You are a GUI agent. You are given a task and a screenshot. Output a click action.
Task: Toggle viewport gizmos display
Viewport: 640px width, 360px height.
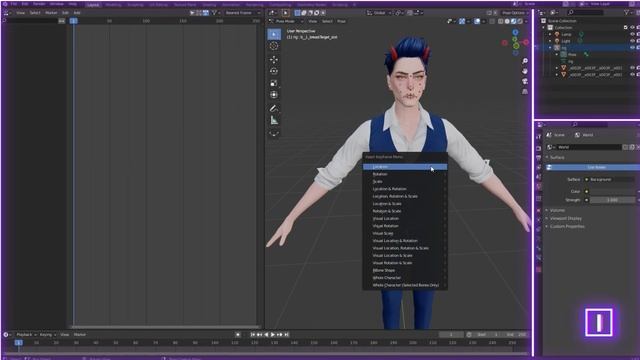click(x=462, y=21)
